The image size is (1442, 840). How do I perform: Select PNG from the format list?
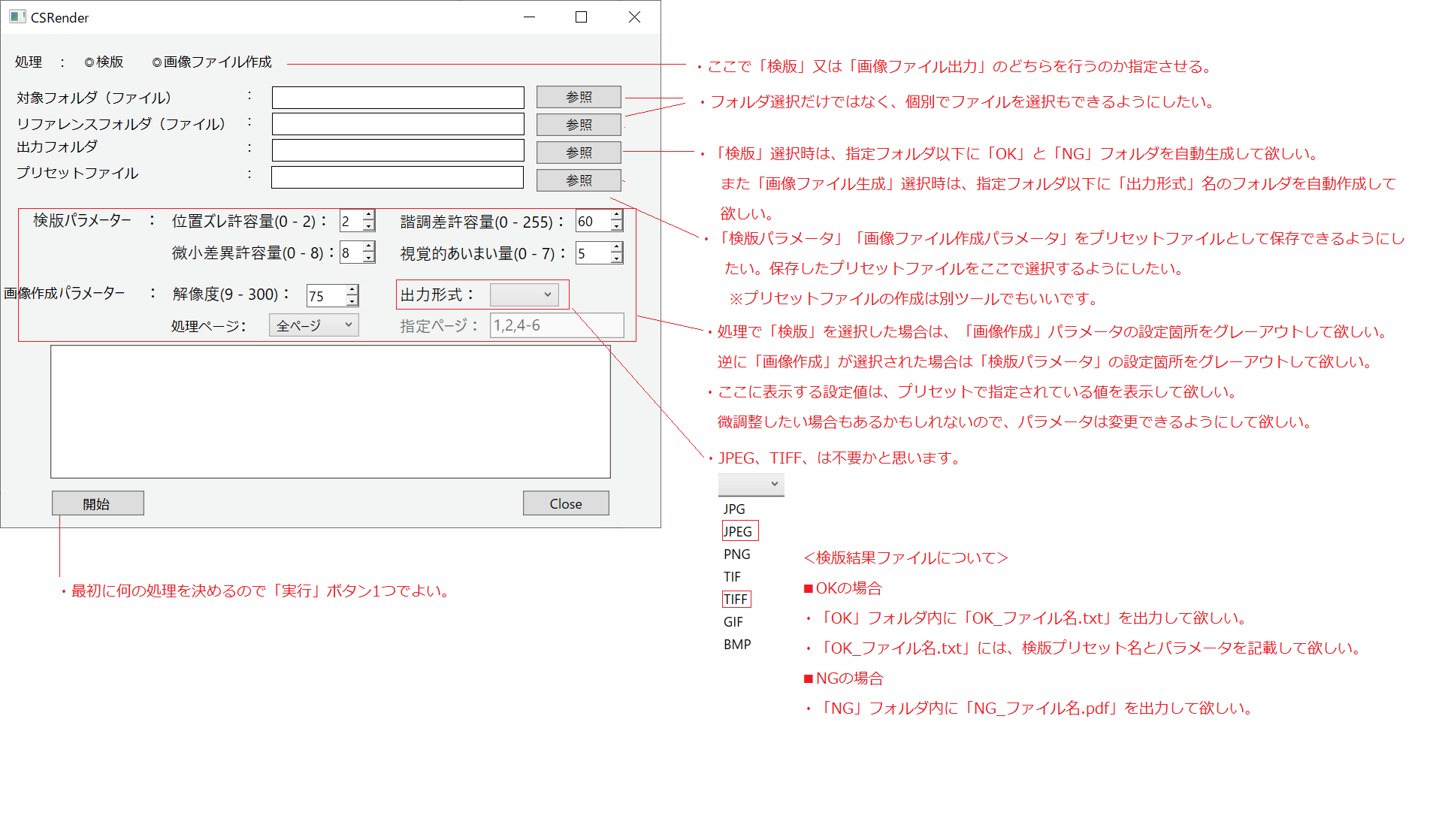pyautogui.click(x=737, y=554)
